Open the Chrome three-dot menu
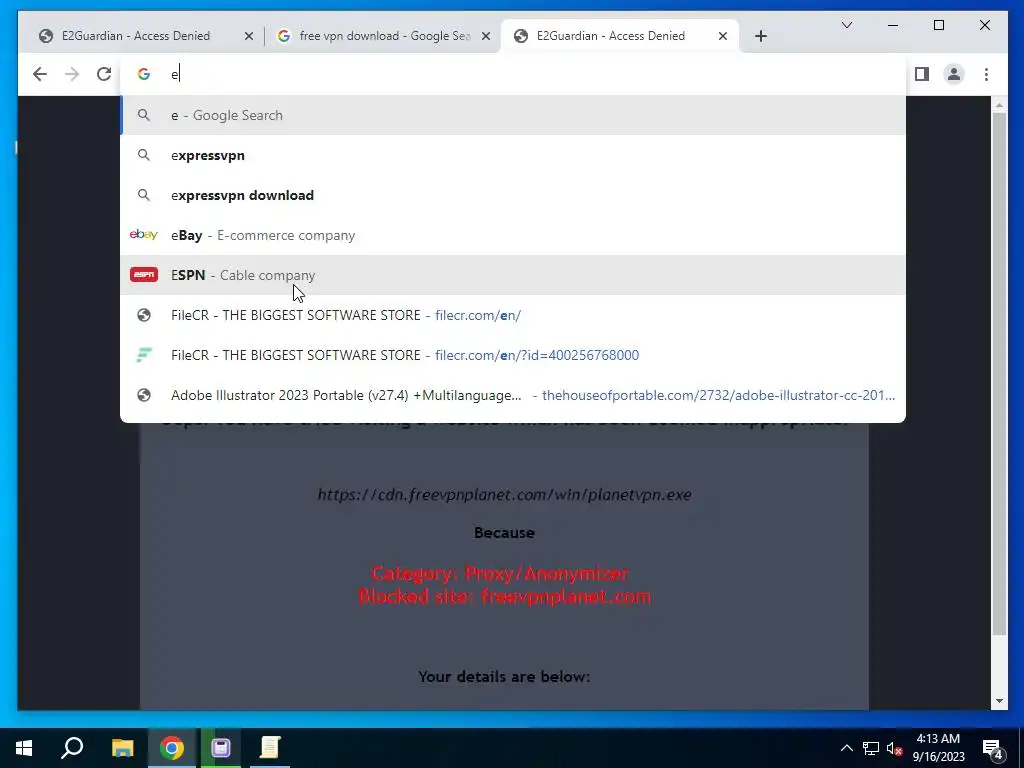This screenshot has height=768, width=1024. (986, 74)
